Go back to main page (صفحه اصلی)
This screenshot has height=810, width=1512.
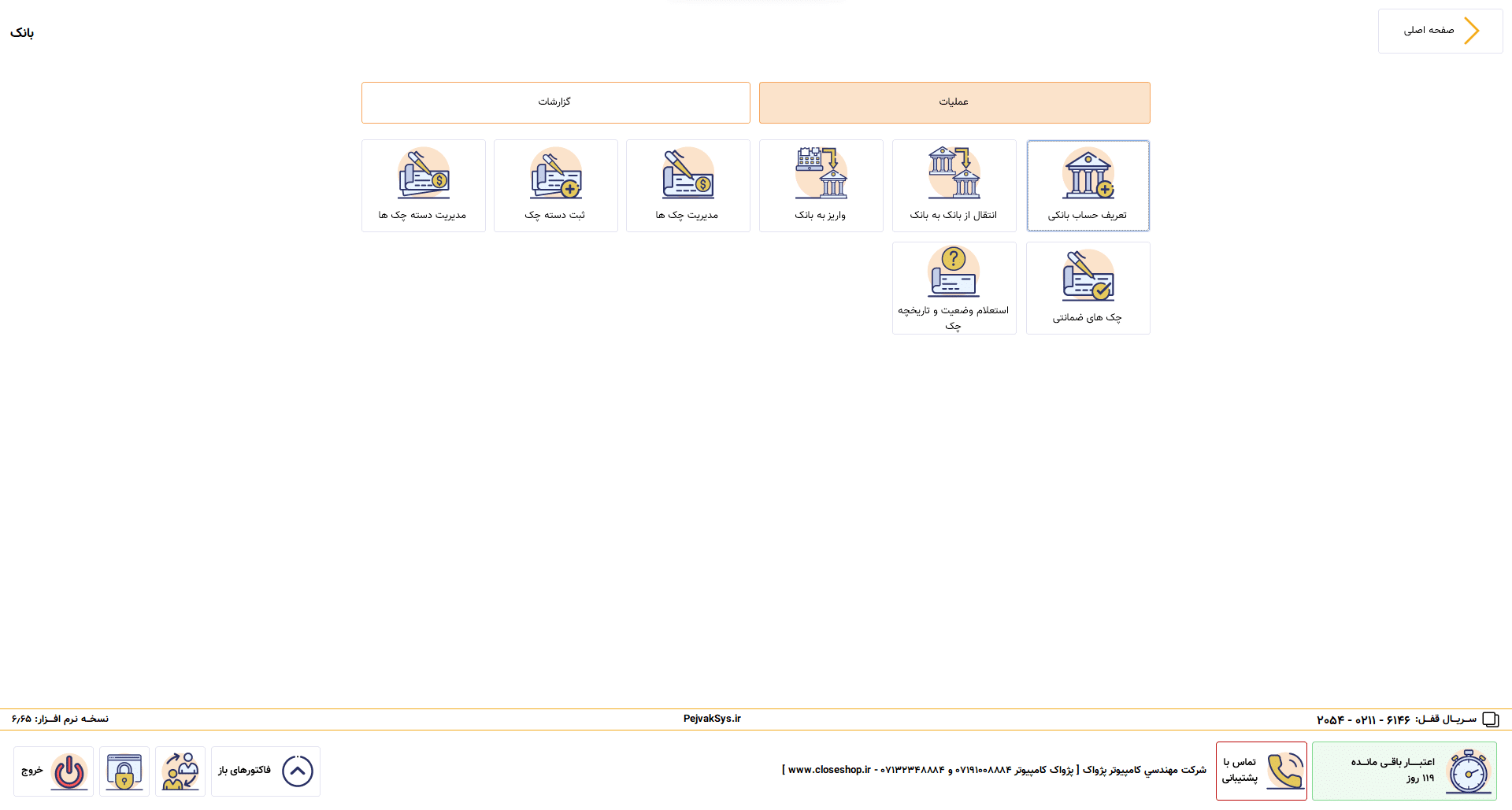1440,31
